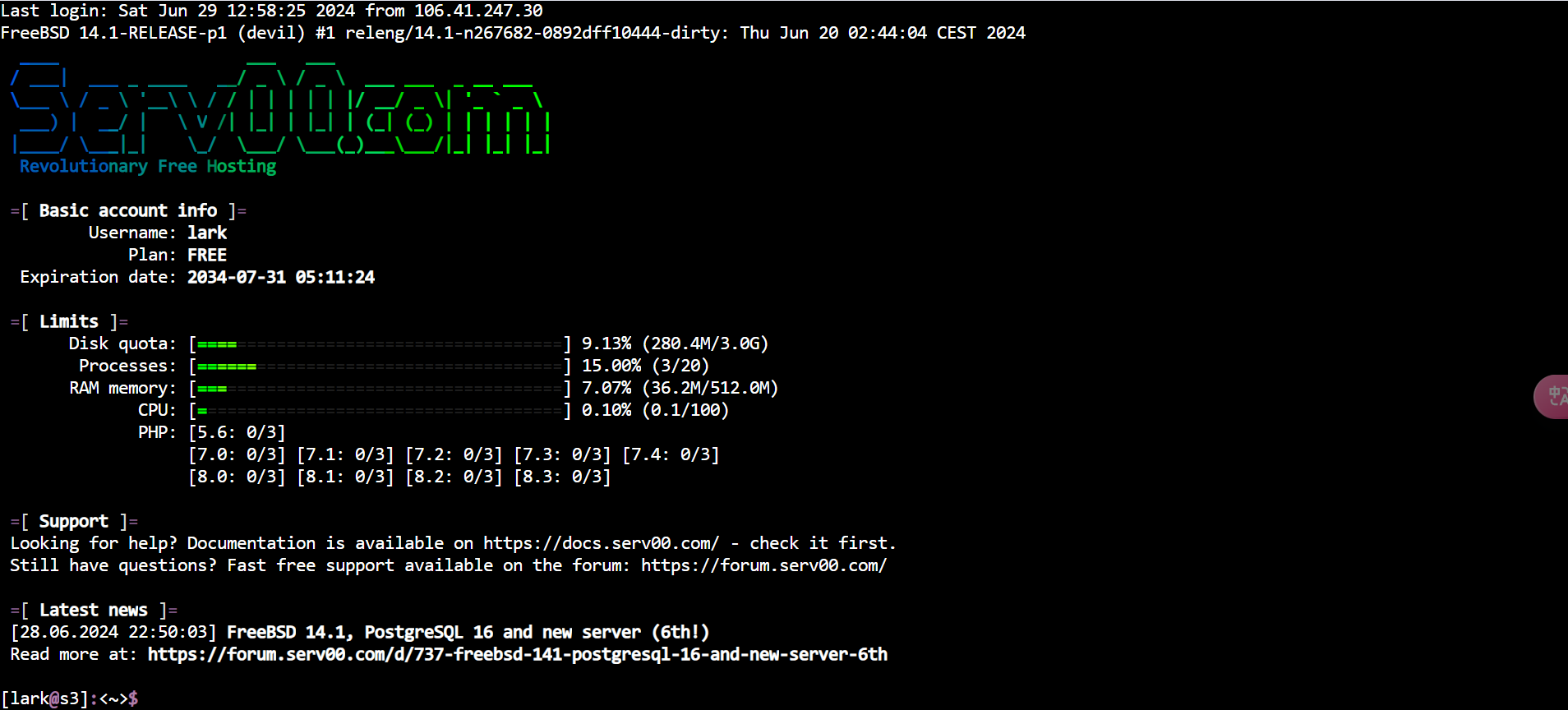Click the PHP 5.6 limit entry
1568x710 pixels.
click(x=237, y=432)
